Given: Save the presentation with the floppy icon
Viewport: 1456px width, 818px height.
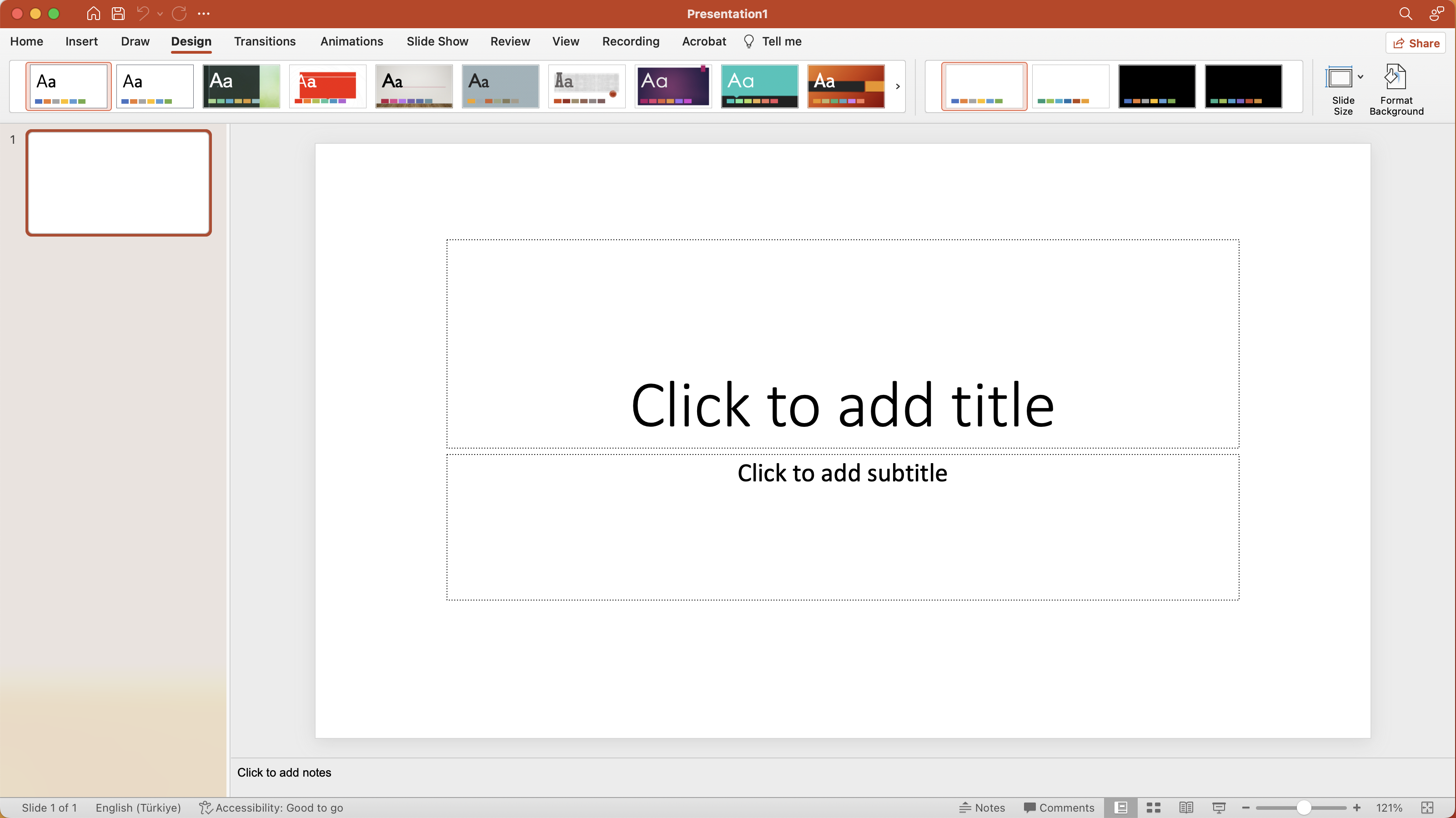Looking at the screenshot, I should click(118, 14).
